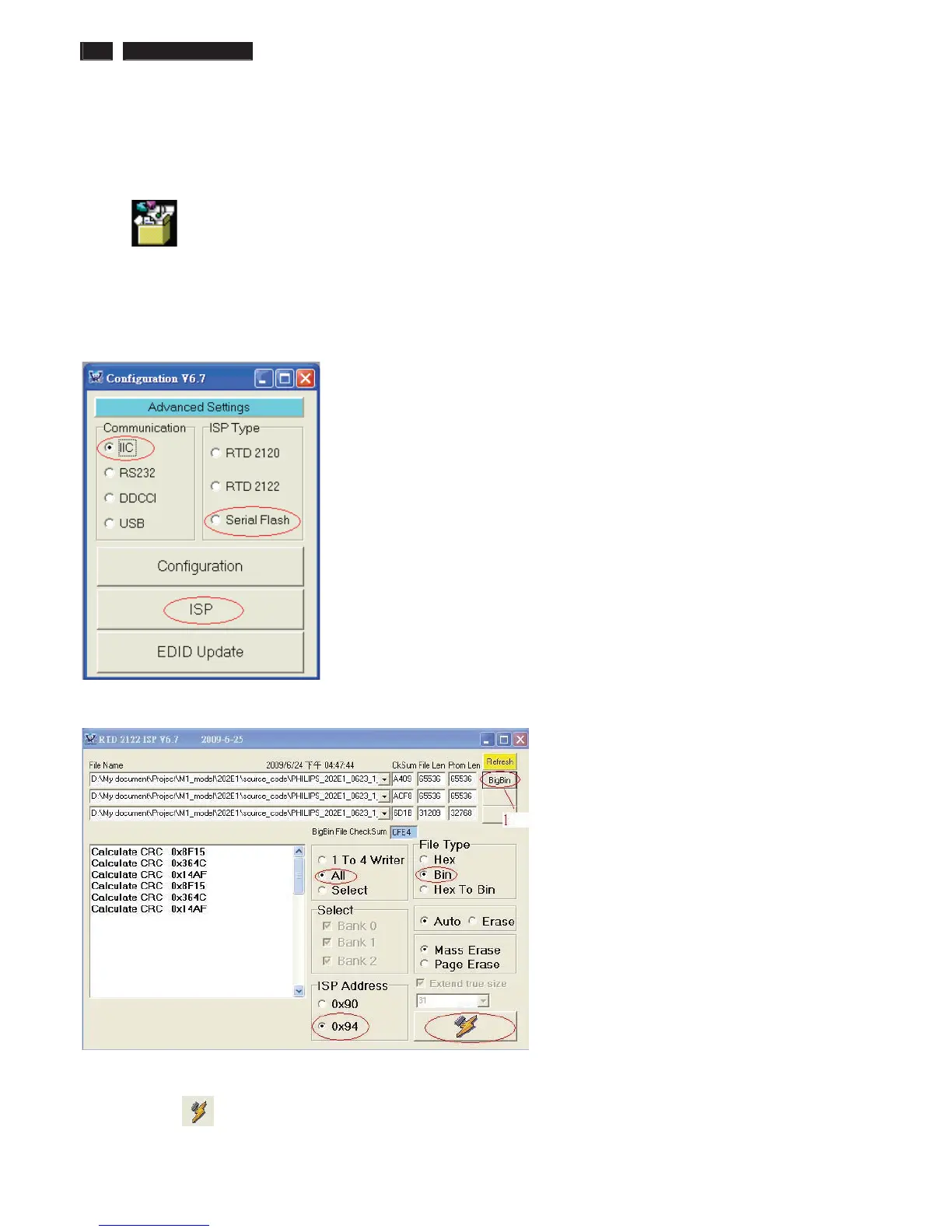Minimize the Configuration V6.7 window
This screenshot has width=952, height=1232.
coord(264,379)
